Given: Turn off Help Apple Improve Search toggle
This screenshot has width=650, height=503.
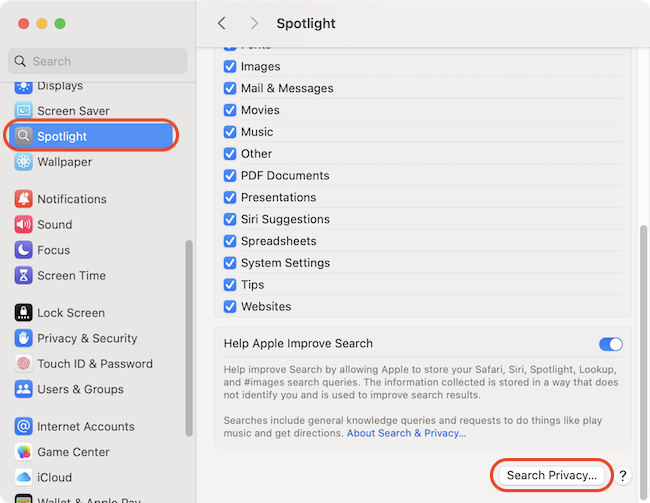Looking at the screenshot, I should pos(610,344).
